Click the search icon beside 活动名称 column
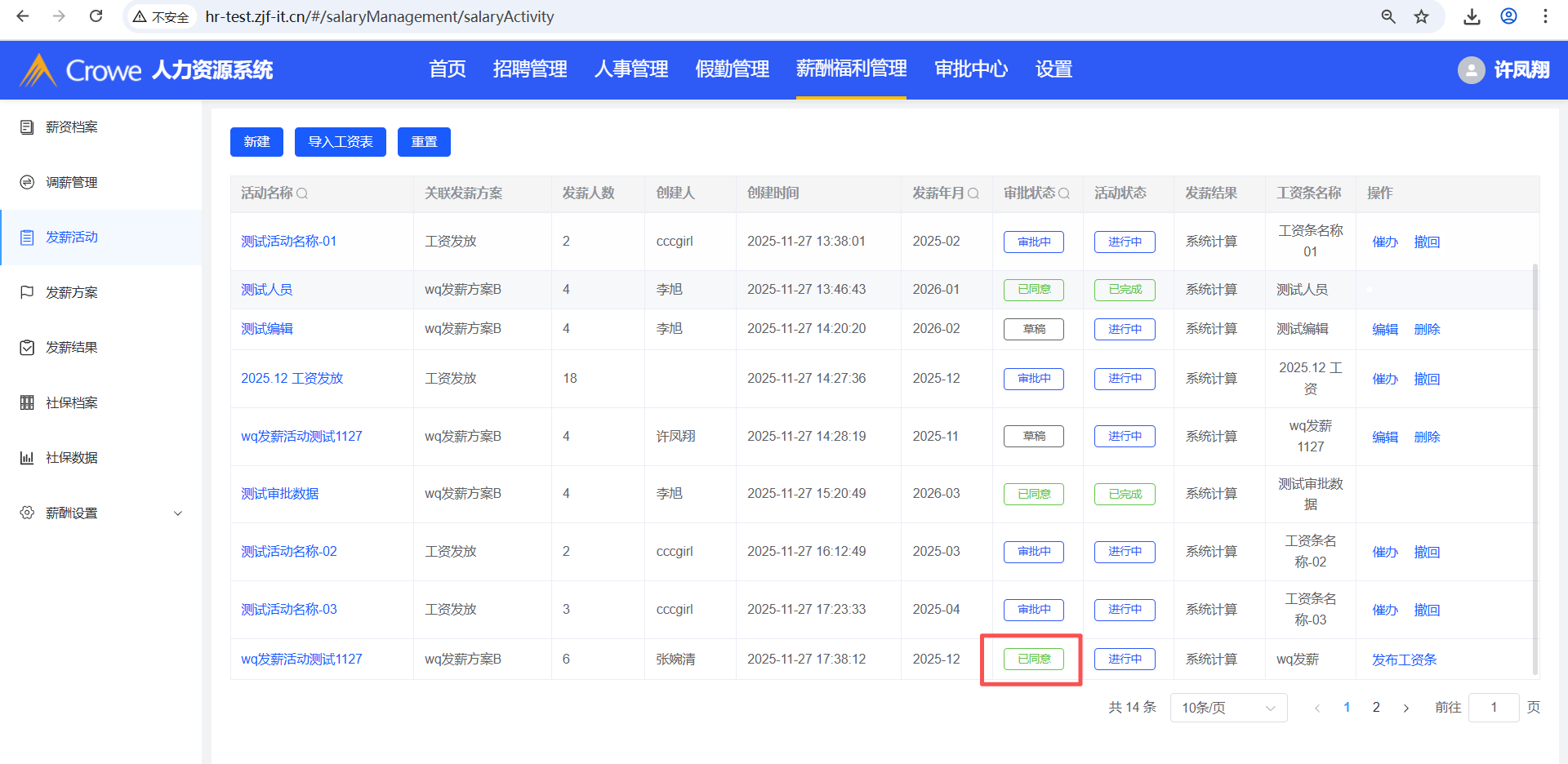 coord(302,193)
